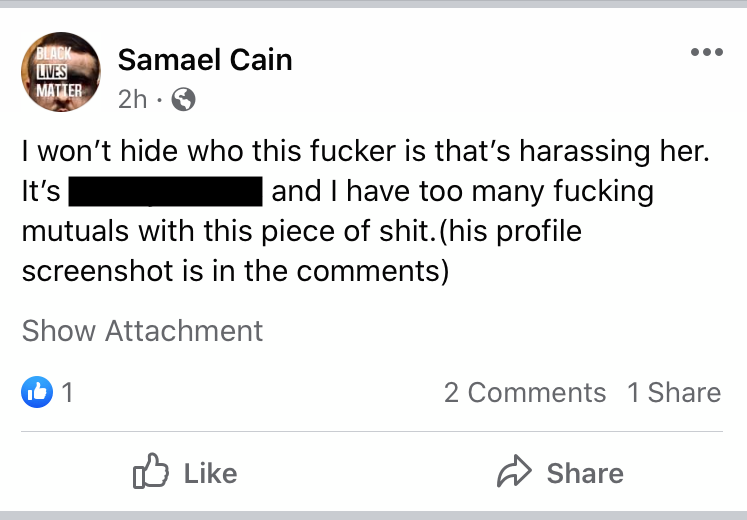Expand Show Attachment
The height and width of the screenshot is (520, 747).
tap(142, 331)
